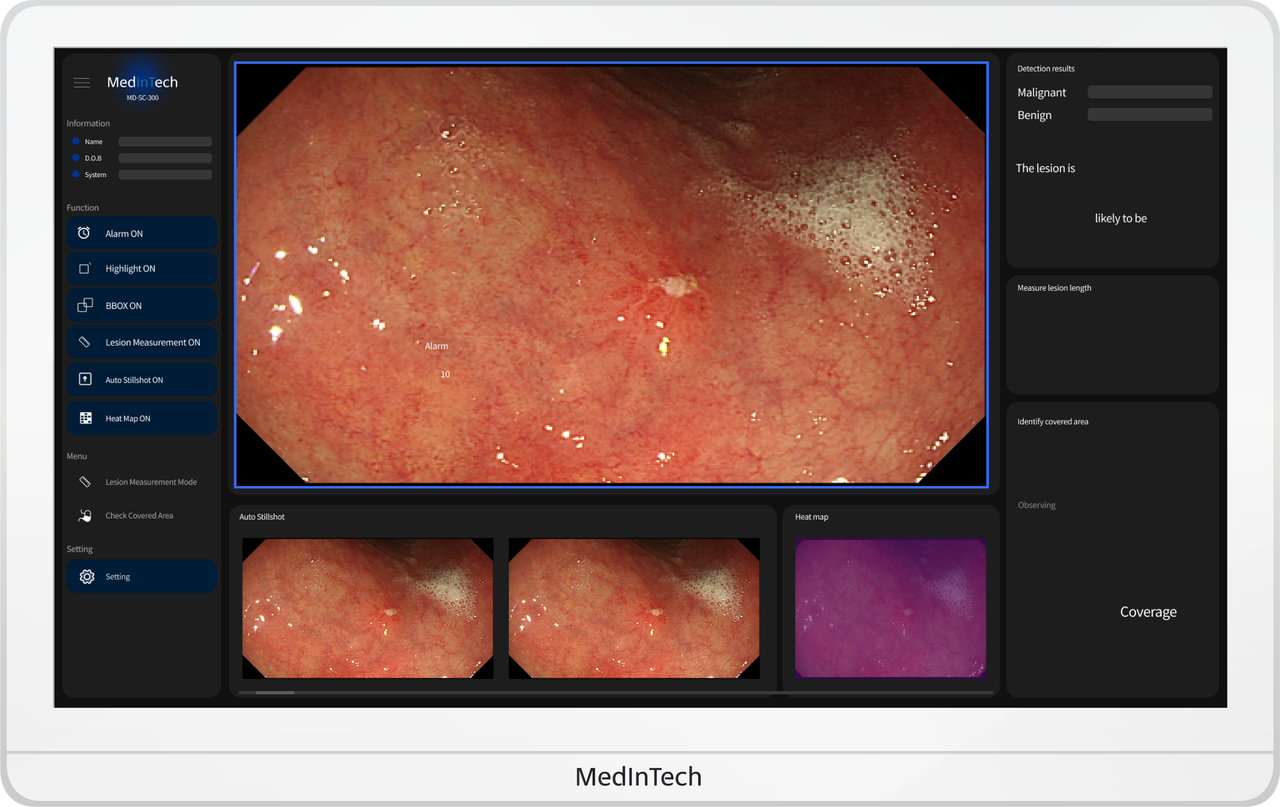The image size is (1280, 807).
Task: Click the Highlight square icon
Action: [85, 269]
